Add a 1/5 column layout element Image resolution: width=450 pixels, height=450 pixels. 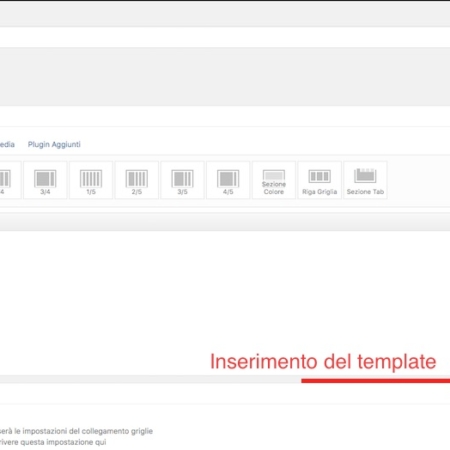[91, 180]
